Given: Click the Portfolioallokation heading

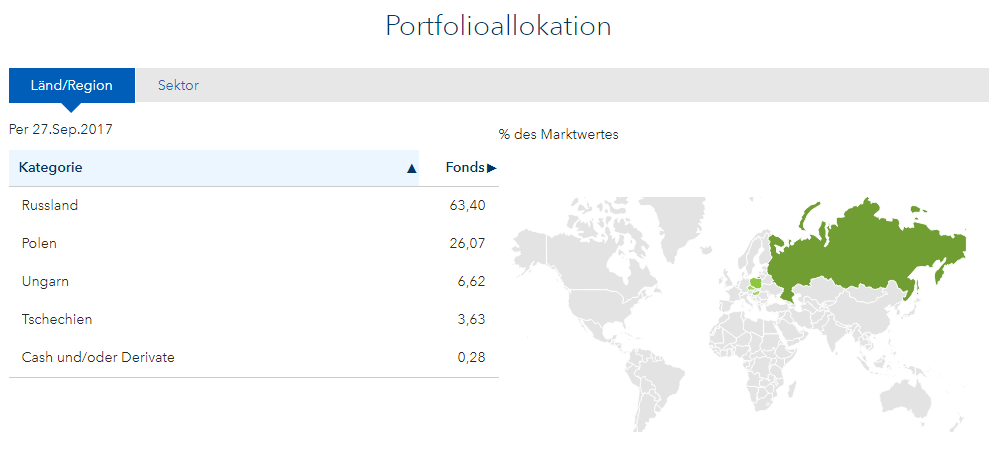Looking at the screenshot, I should pyautogui.click(x=498, y=26).
